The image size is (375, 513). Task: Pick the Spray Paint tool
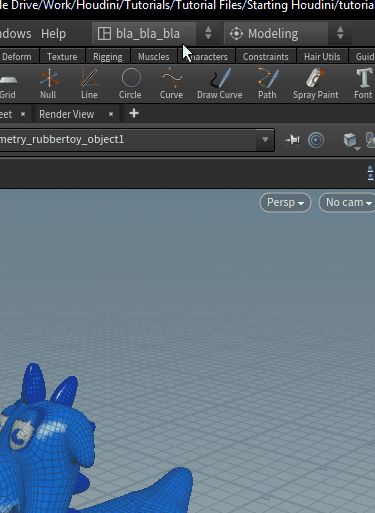point(316,83)
